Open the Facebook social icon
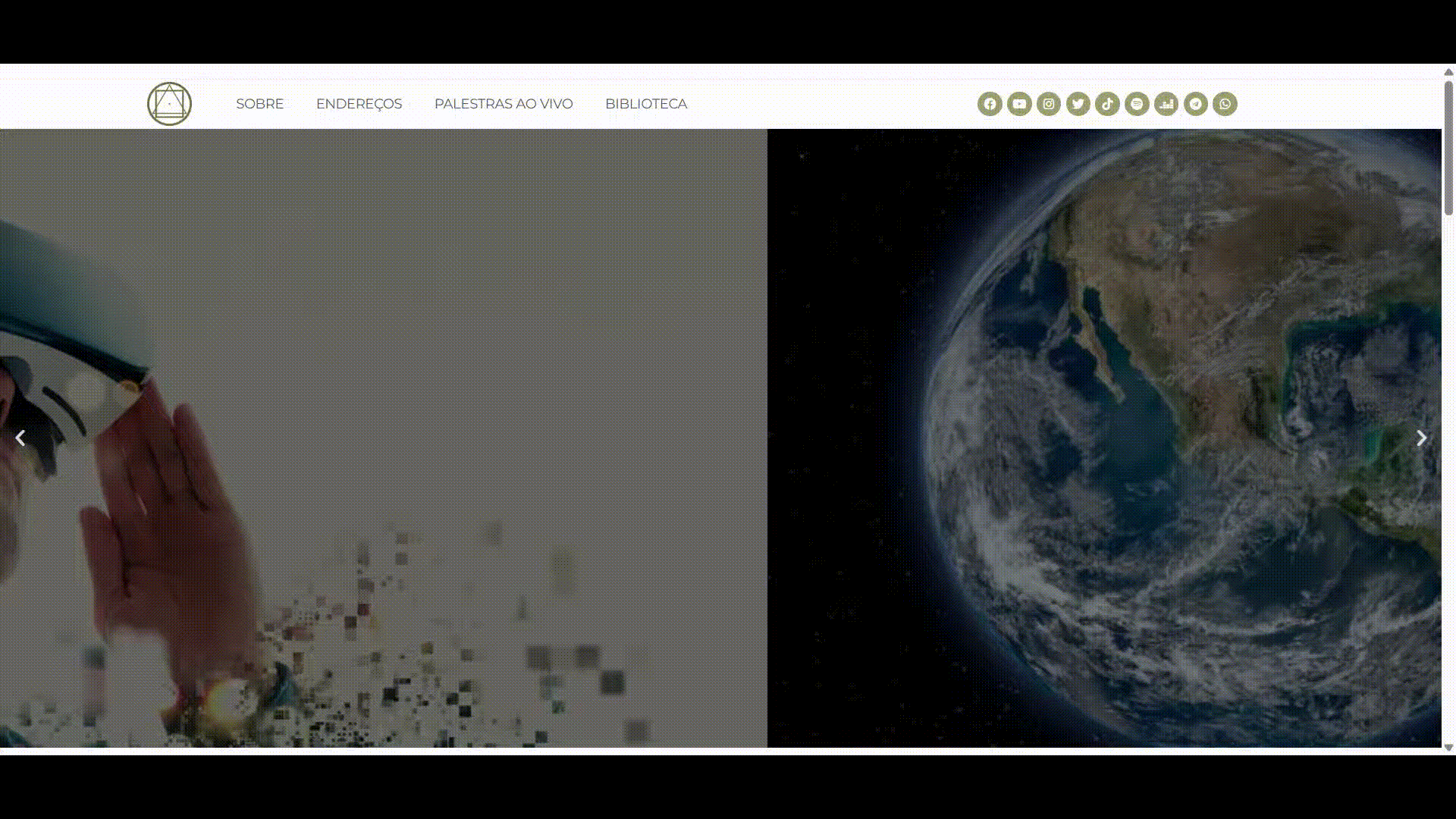The width and height of the screenshot is (1456, 819). coord(990,104)
